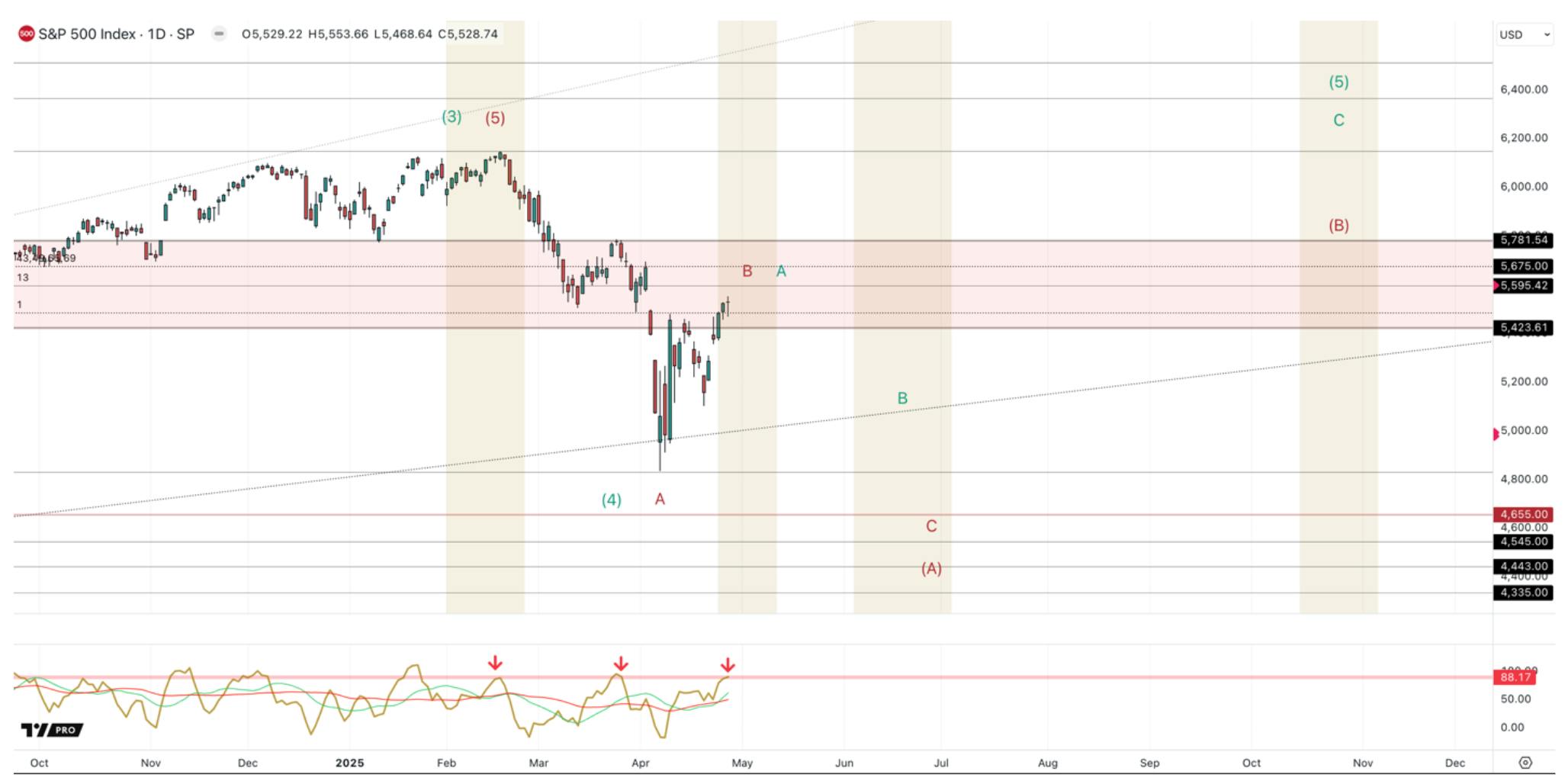Click the Sep label on time axis

point(1149,763)
